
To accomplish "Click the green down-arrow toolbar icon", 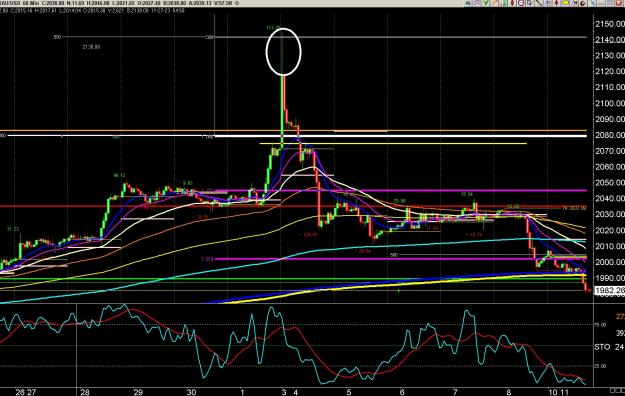I will [485, 3].
